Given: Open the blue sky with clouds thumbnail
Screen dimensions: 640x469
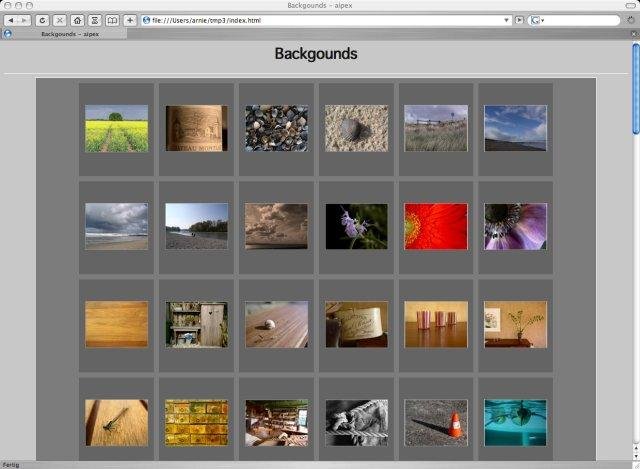Looking at the screenshot, I should tap(516, 128).
